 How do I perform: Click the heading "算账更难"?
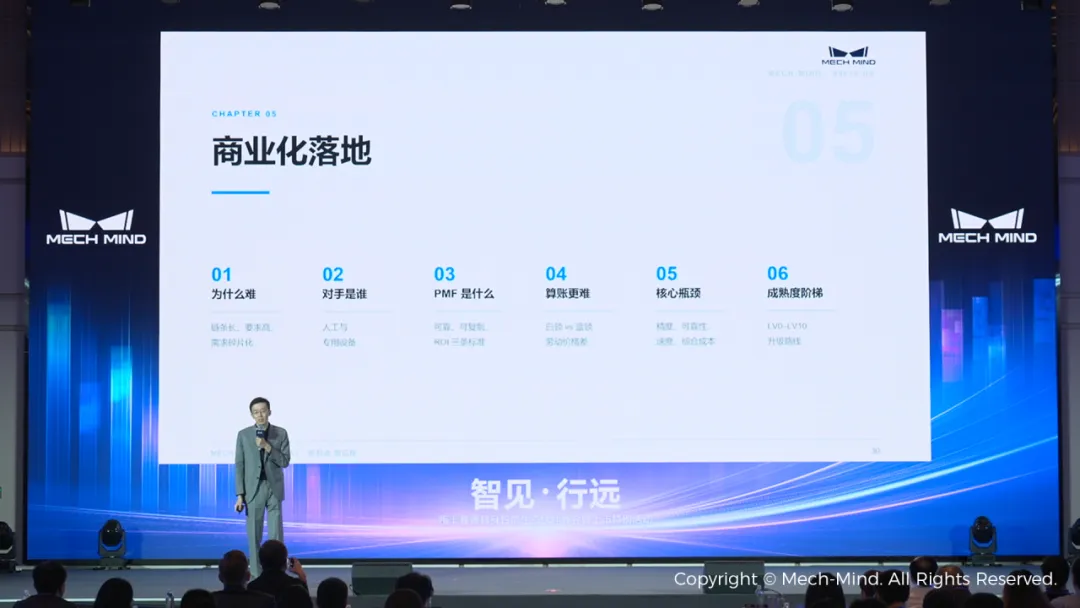[x=568, y=293]
